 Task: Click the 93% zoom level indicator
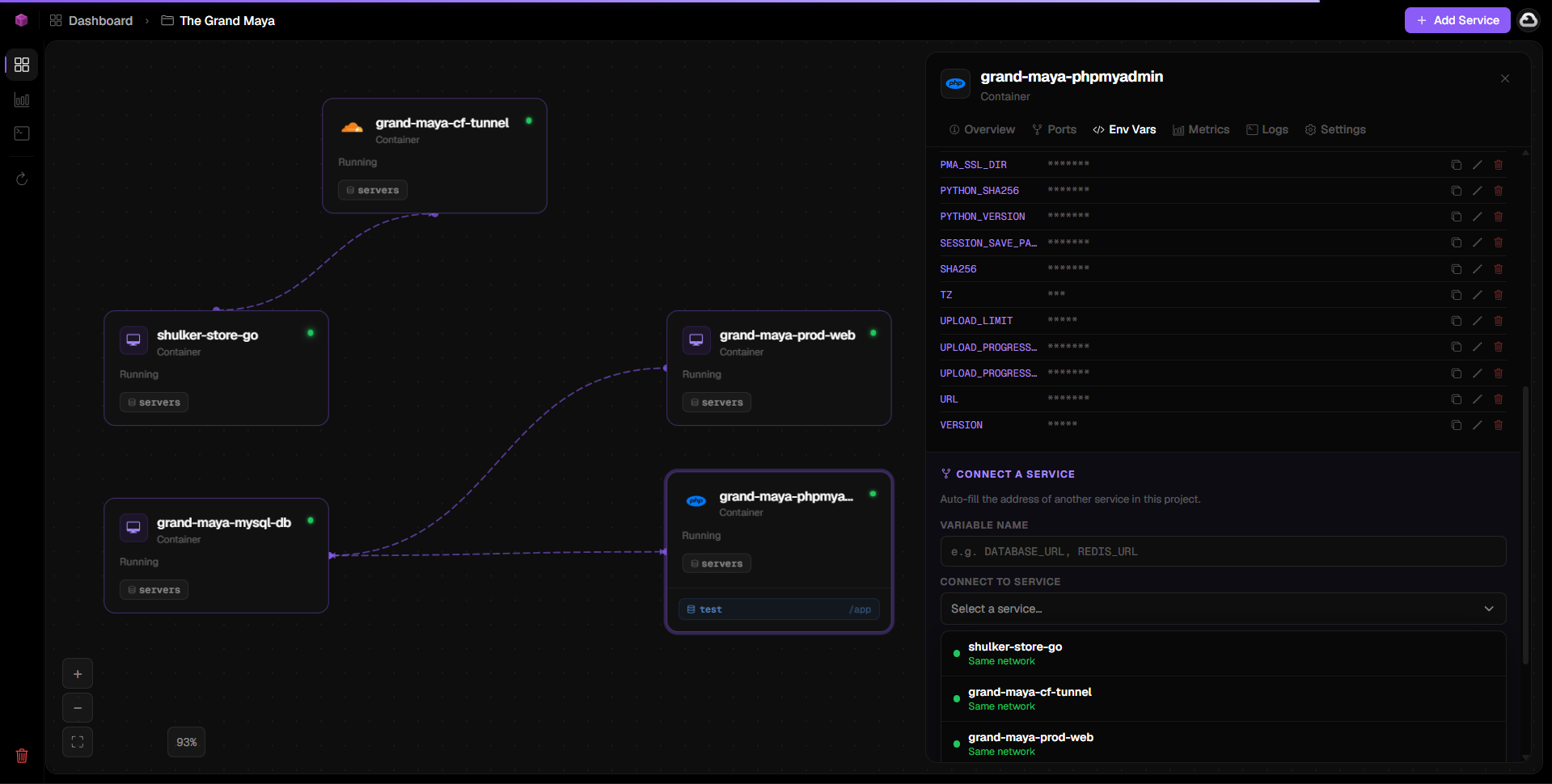tap(187, 742)
